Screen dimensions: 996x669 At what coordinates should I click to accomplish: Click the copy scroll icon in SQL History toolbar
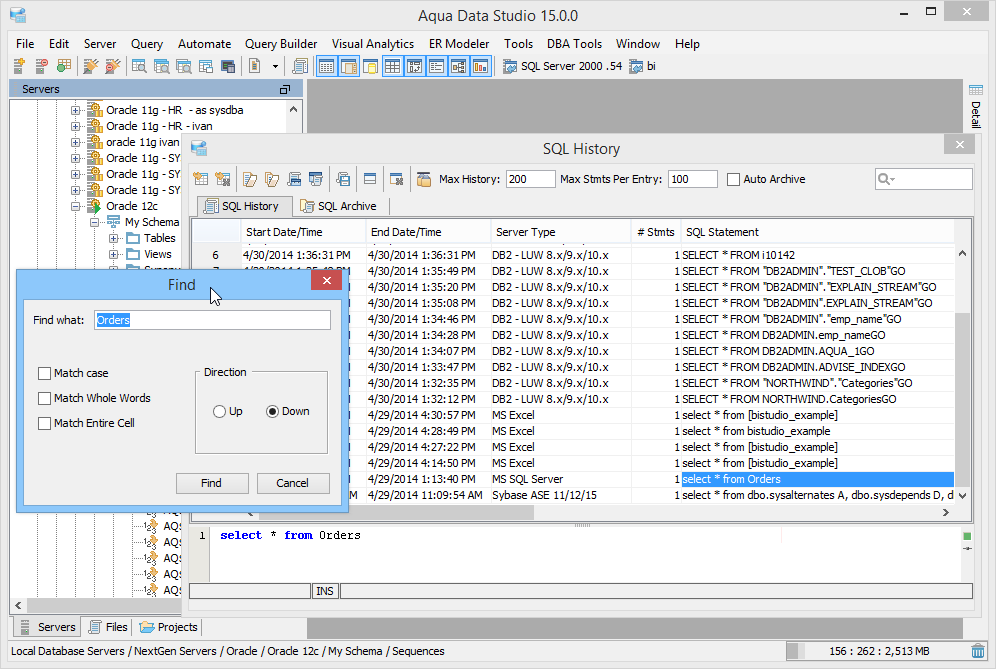[343, 179]
